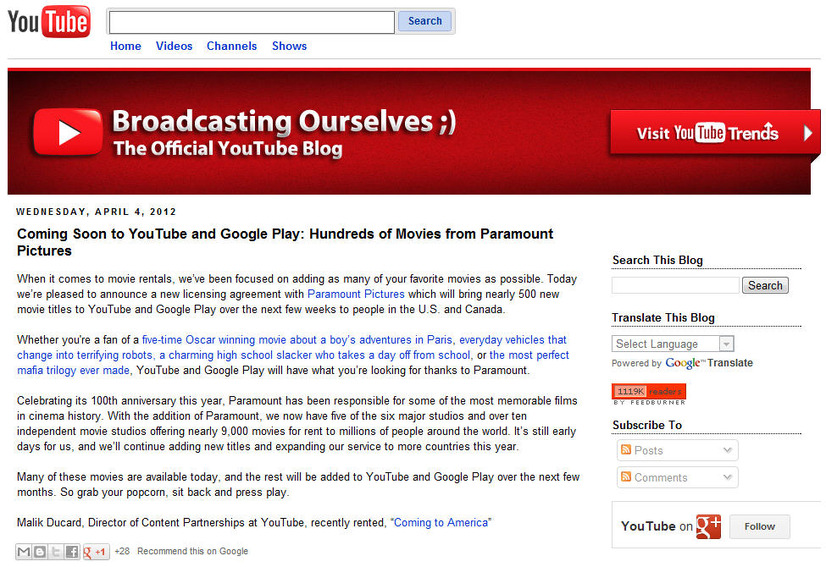The image size is (826, 567).
Task: Go to the Home menu item
Action: [x=125, y=46]
